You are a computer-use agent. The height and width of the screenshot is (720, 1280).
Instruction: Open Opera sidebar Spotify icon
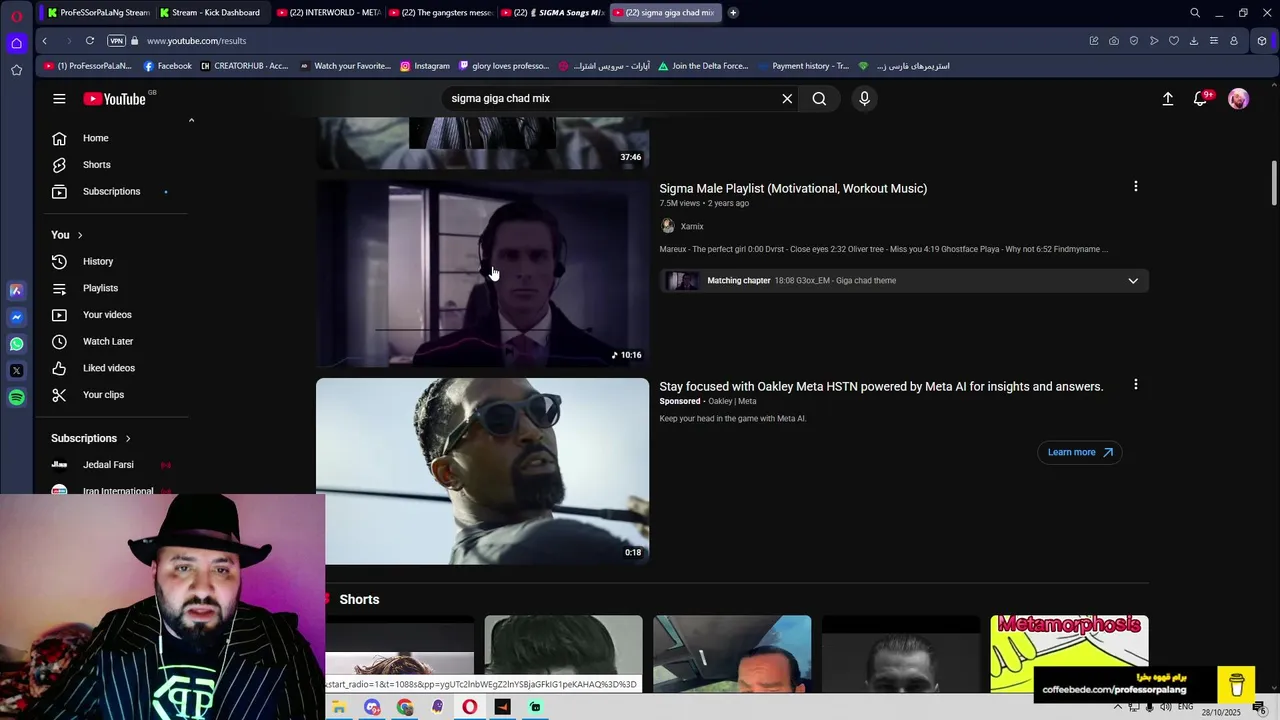(x=16, y=397)
